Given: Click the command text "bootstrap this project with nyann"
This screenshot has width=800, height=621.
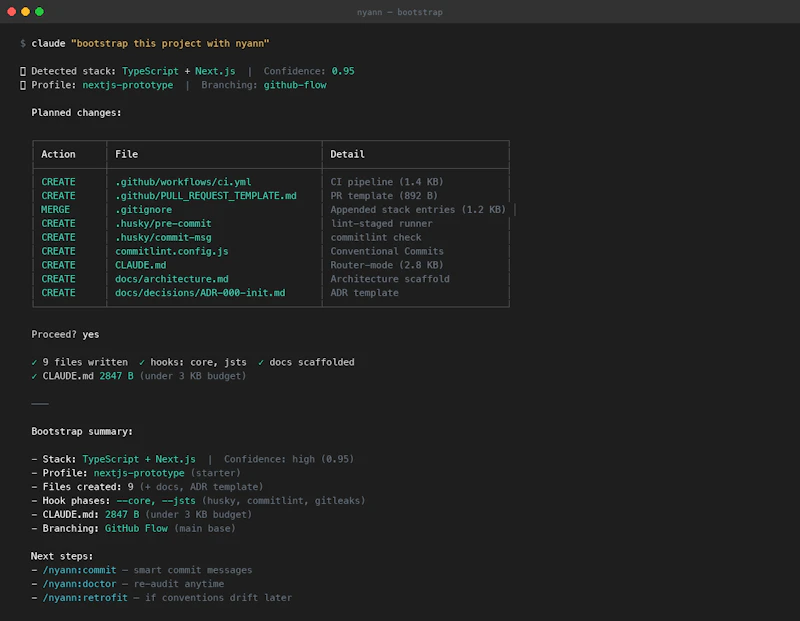Looking at the screenshot, I should (170, 43).
